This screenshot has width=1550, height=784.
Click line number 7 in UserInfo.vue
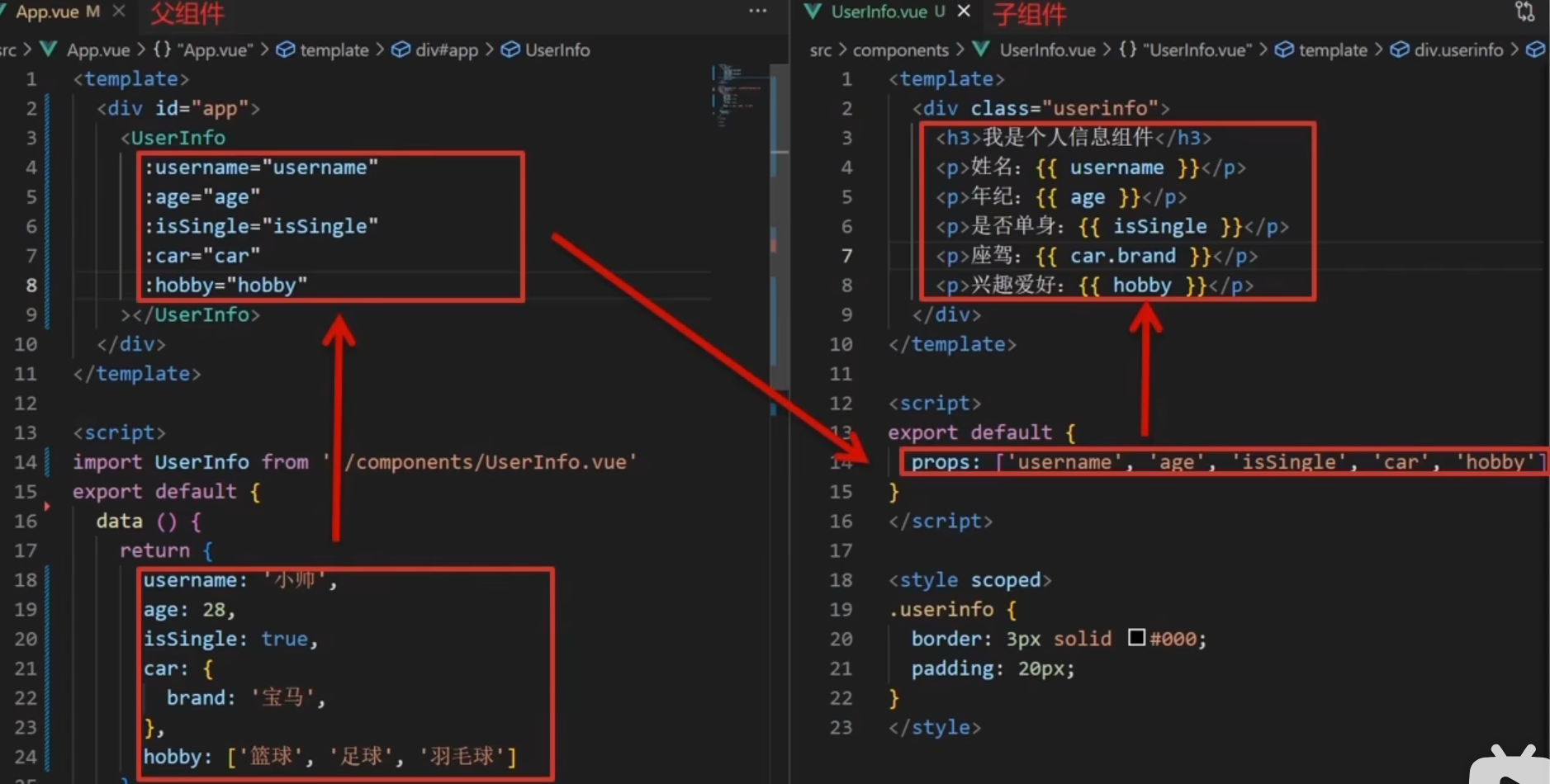pyautogui.click(x=846, y=256)
